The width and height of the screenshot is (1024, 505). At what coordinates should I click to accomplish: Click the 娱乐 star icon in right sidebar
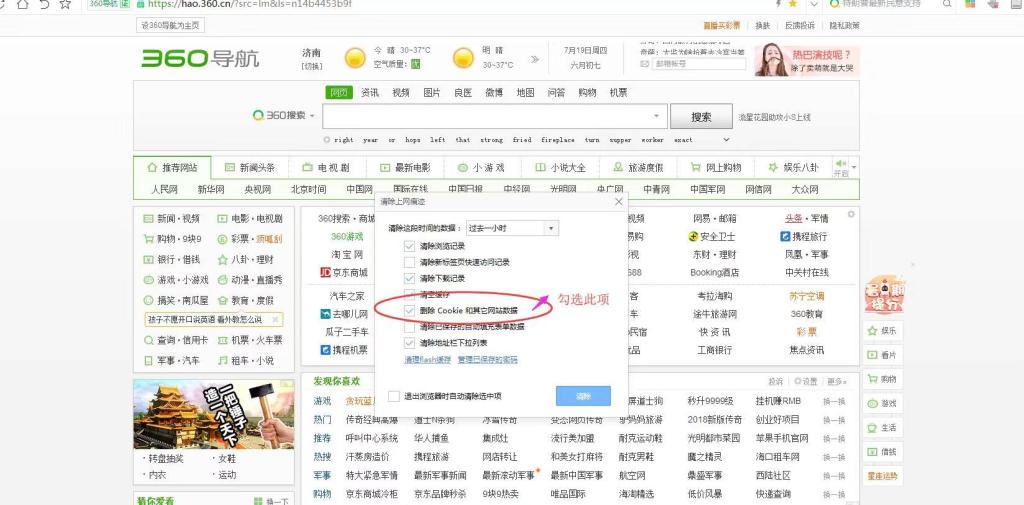pos(871,331)
